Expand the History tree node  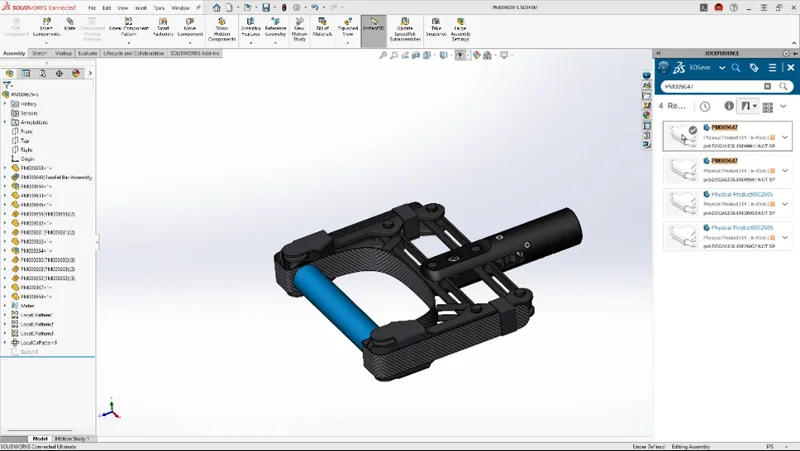pos(5,103)
